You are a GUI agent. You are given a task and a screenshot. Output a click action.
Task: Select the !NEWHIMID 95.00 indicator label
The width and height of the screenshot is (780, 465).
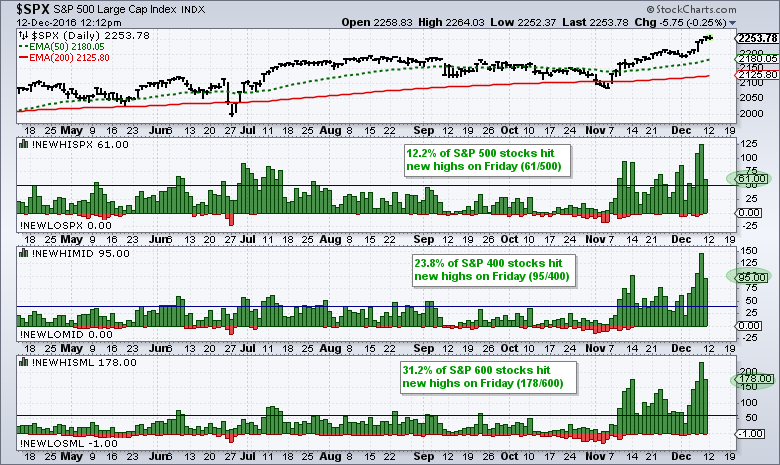80,253
